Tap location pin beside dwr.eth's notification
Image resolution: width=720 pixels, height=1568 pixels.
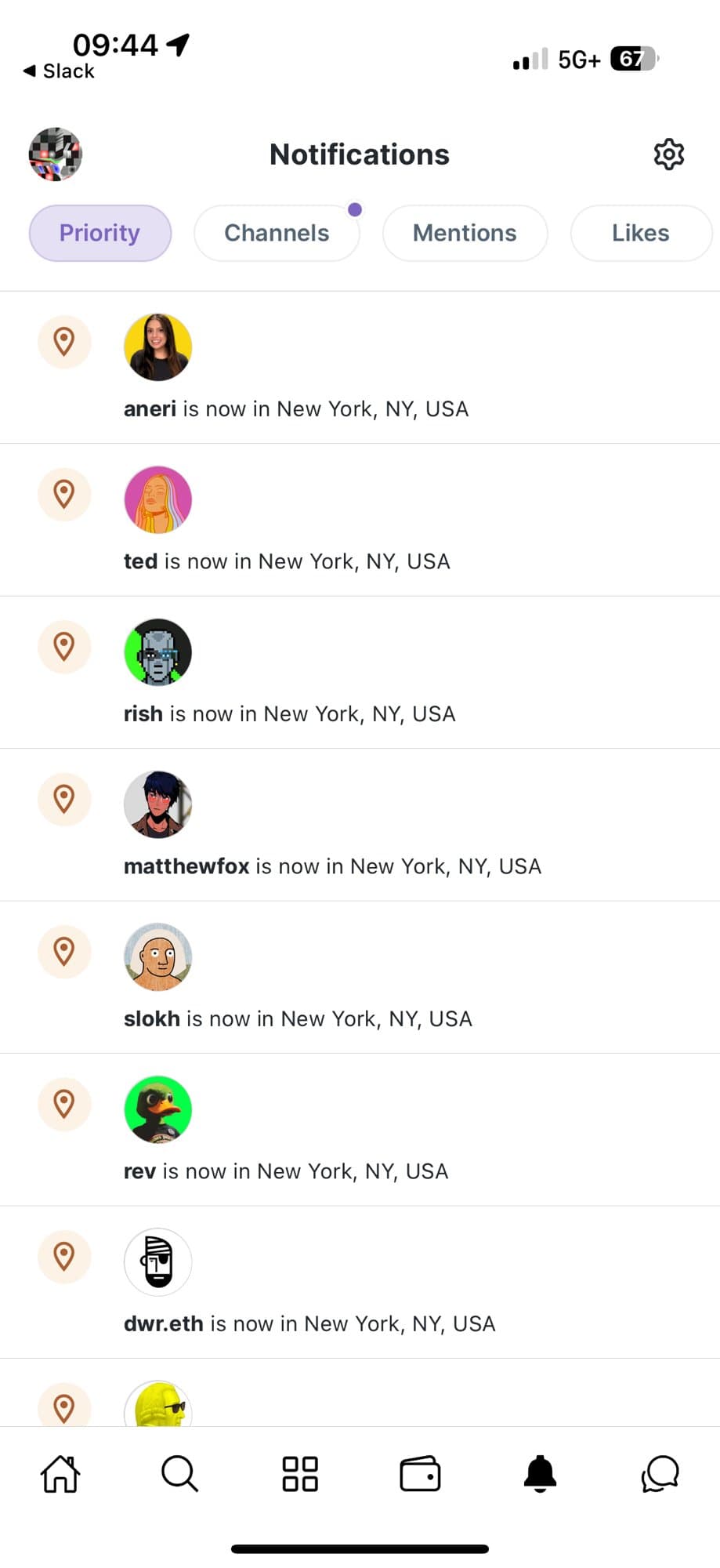pos(64,1256)
